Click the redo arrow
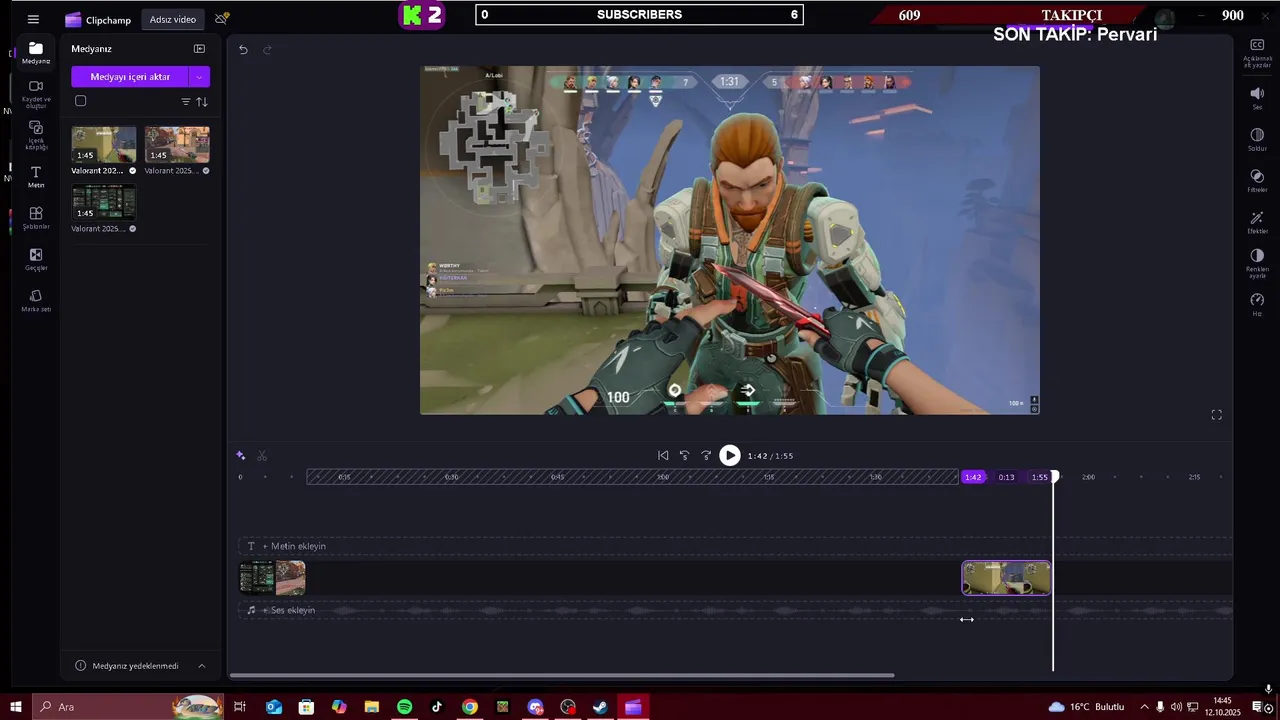The width and height of the screenshot is (1280, 720). 267,49
